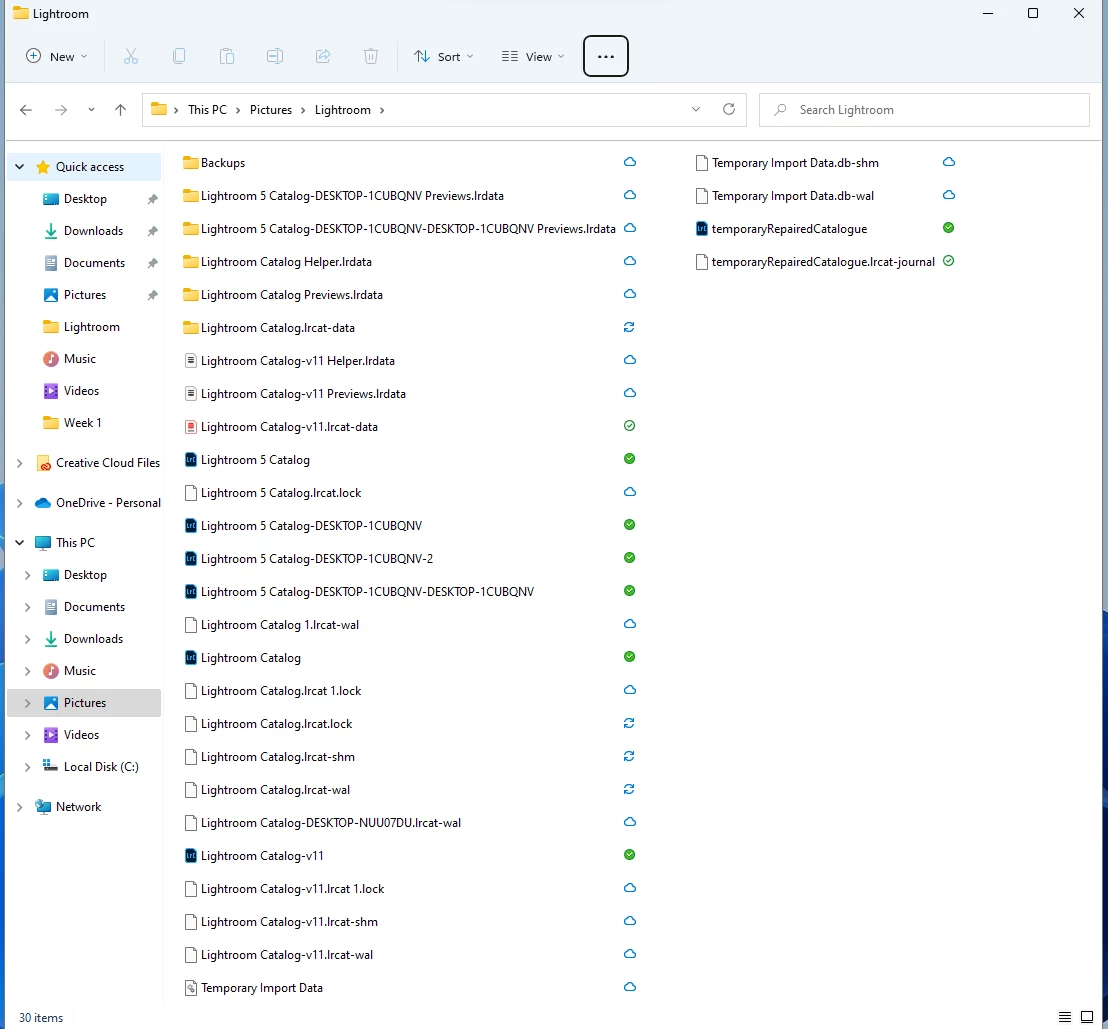Click This PC in the address breadcrumb

pyautogui.click(x=207, y=110)
